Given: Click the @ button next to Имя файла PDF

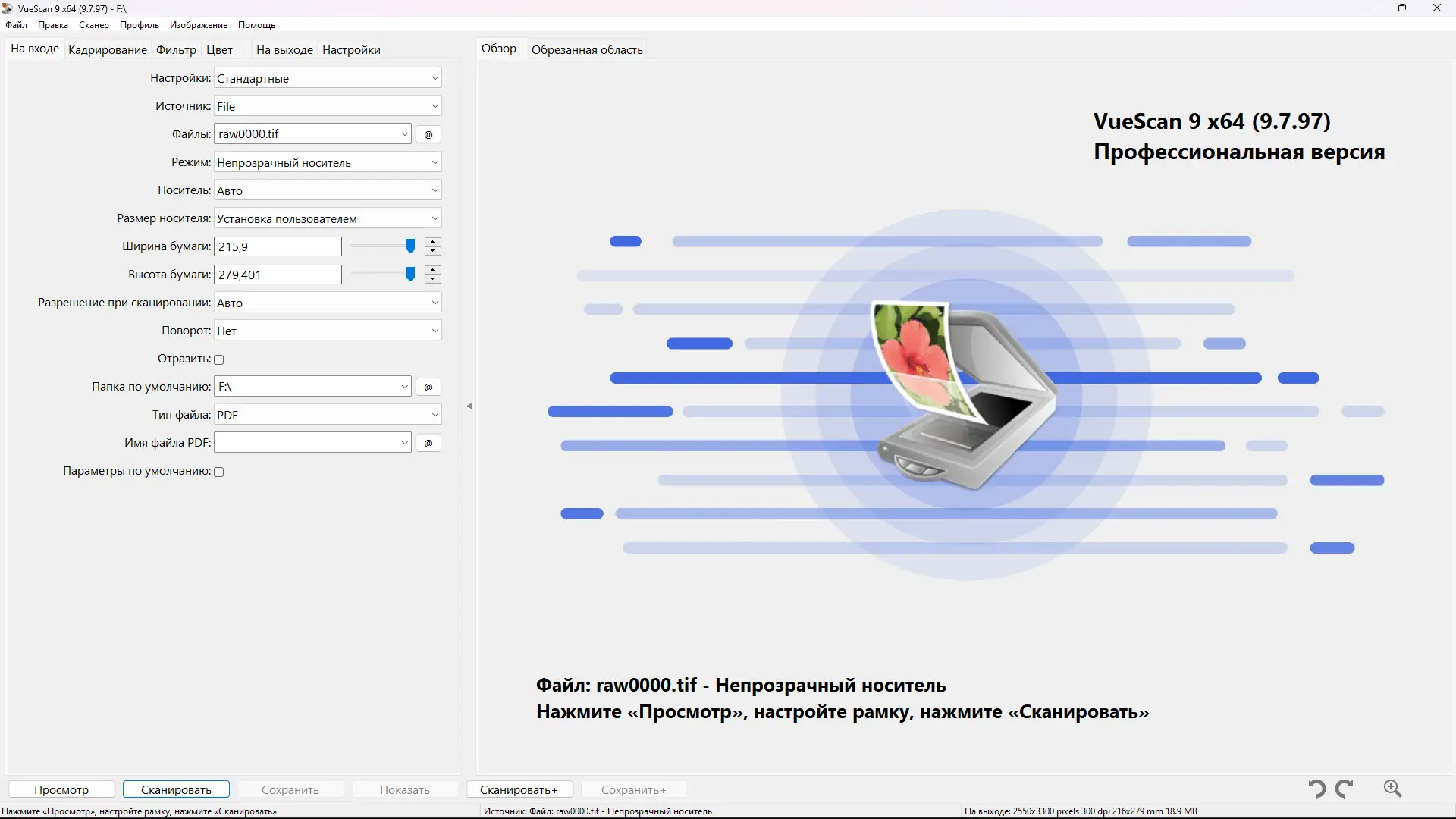Looking at the screenshot, I should pos(428,443).
